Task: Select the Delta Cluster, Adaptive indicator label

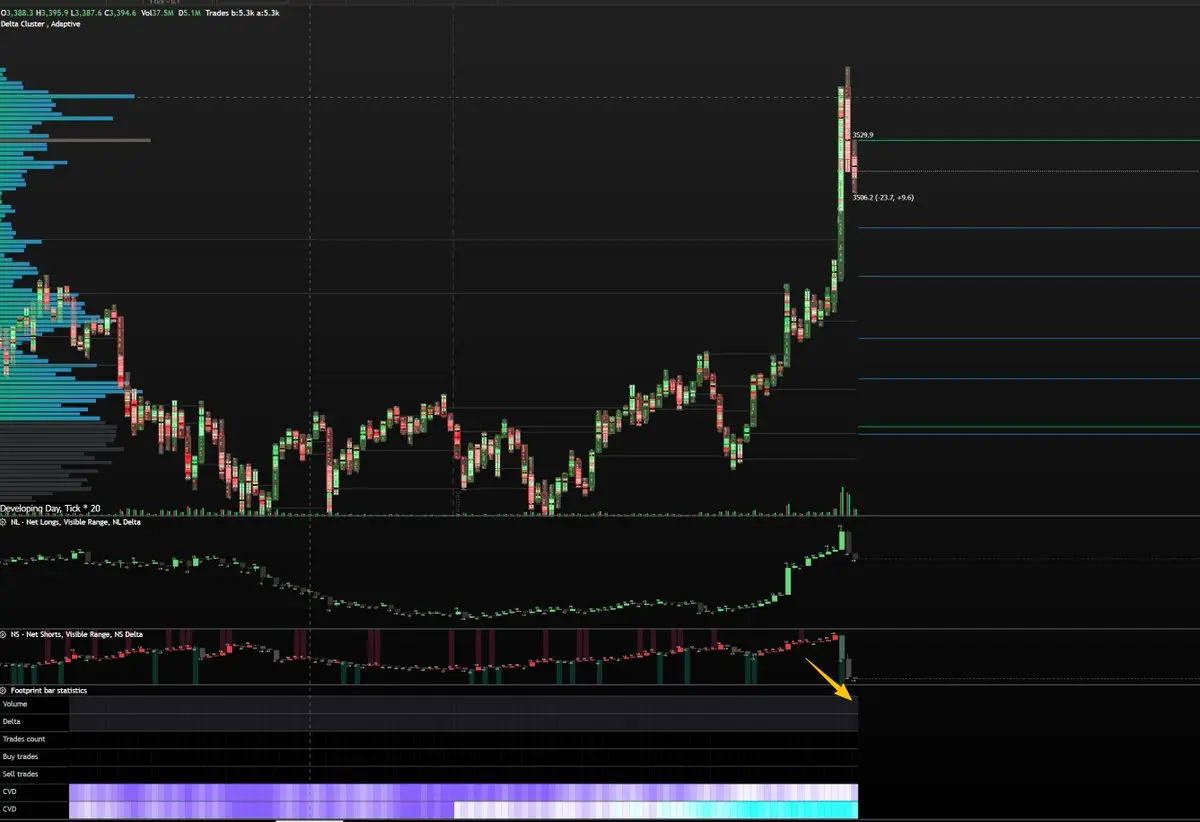Action: point(41,24)
